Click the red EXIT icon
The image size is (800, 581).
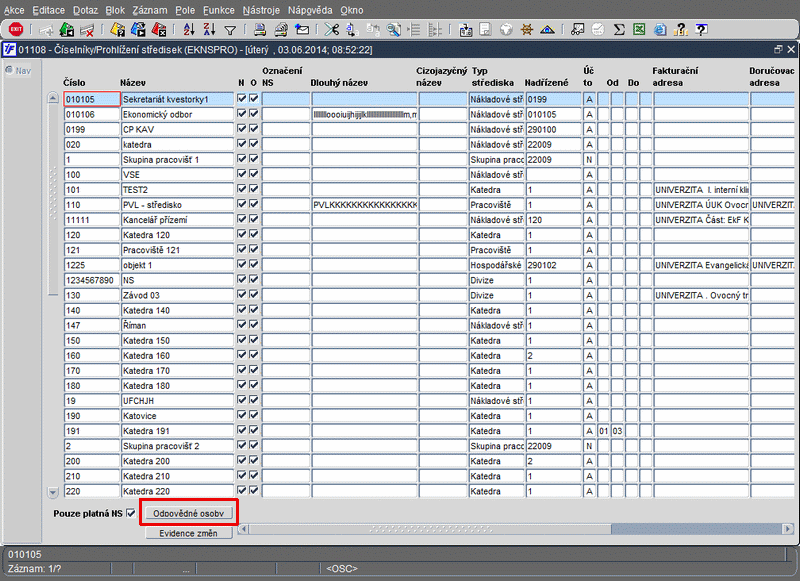(x=16, y=30)
